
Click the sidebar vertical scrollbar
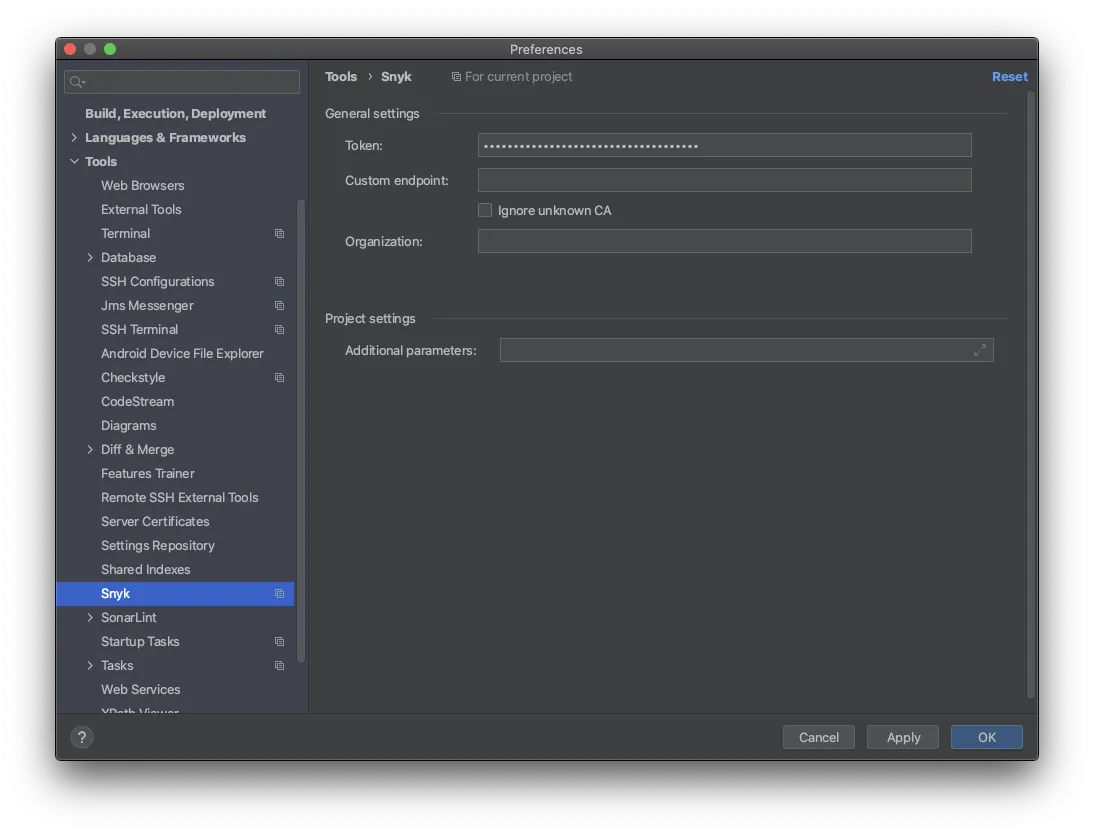(x=301, y=430)
